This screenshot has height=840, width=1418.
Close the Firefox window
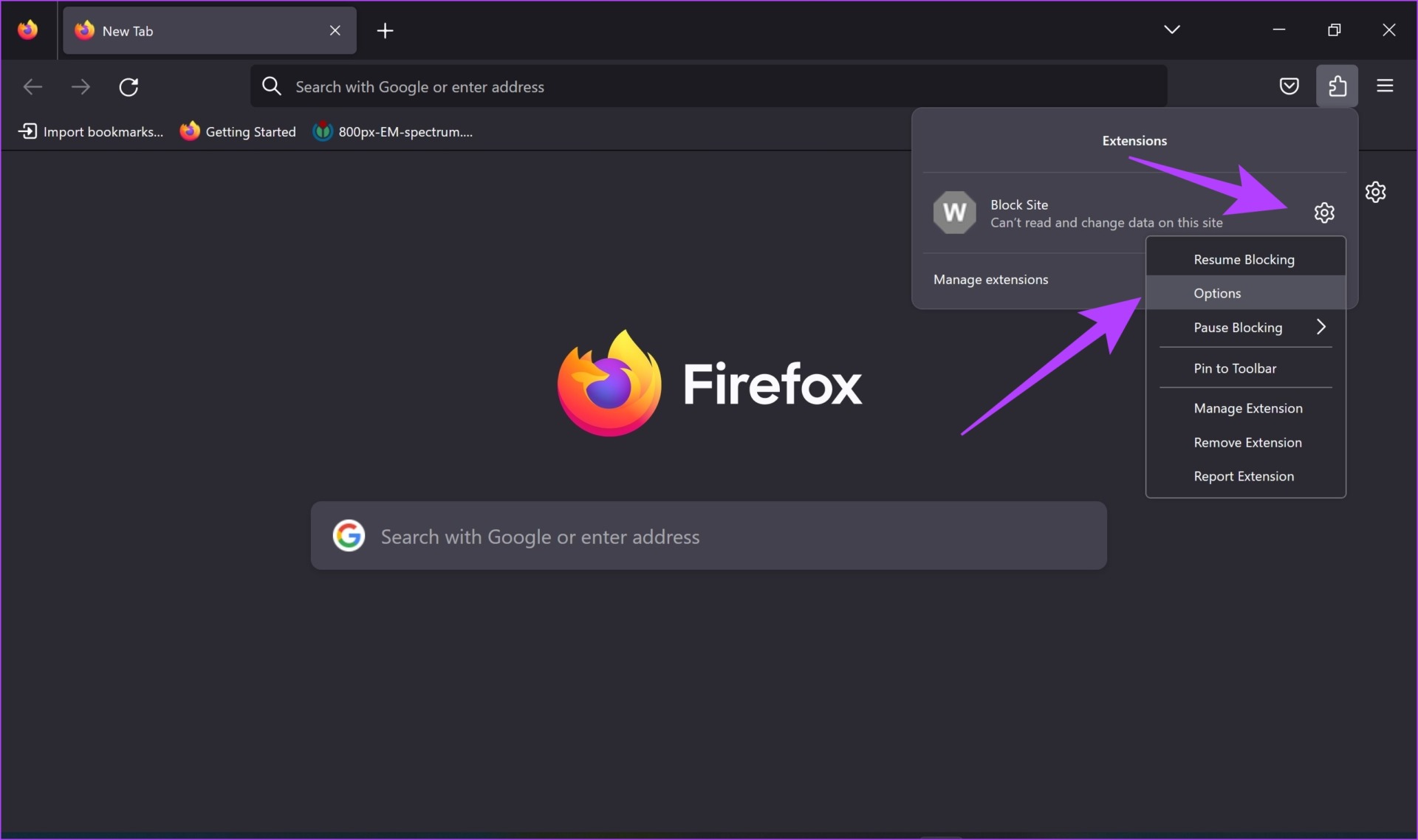point(1388,30)
